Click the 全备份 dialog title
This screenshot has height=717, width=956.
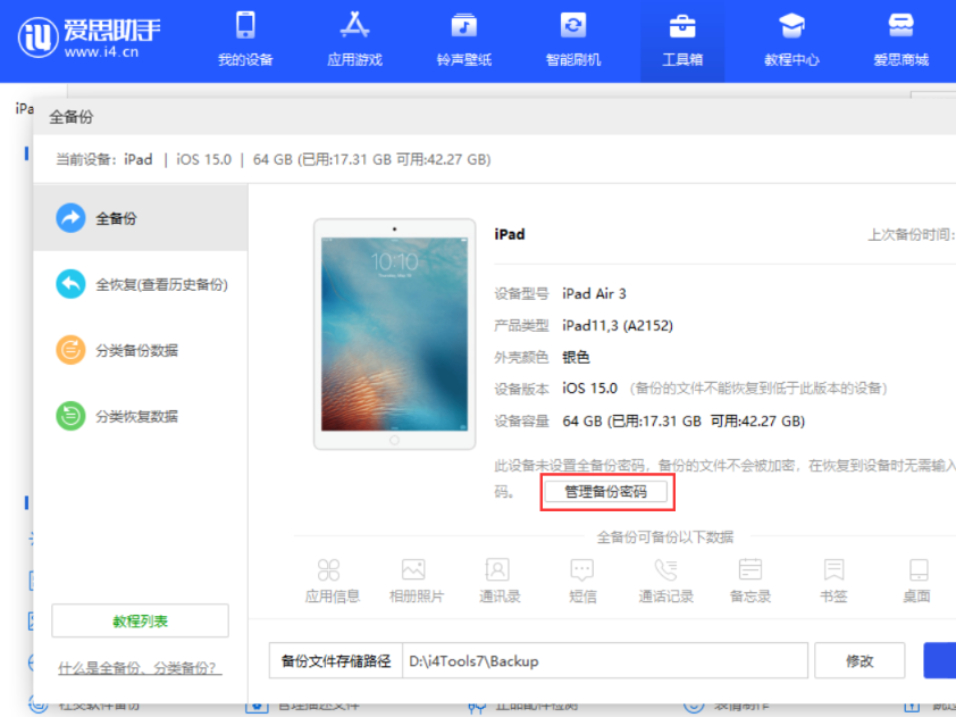coord(71,117)
